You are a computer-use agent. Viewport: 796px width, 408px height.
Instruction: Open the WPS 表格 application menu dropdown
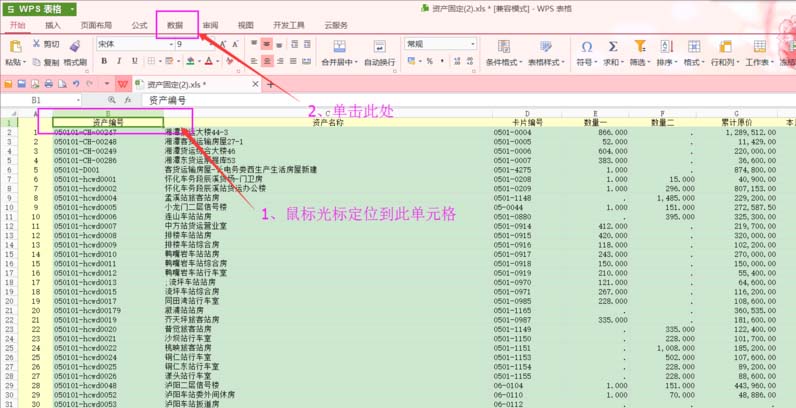73,8
